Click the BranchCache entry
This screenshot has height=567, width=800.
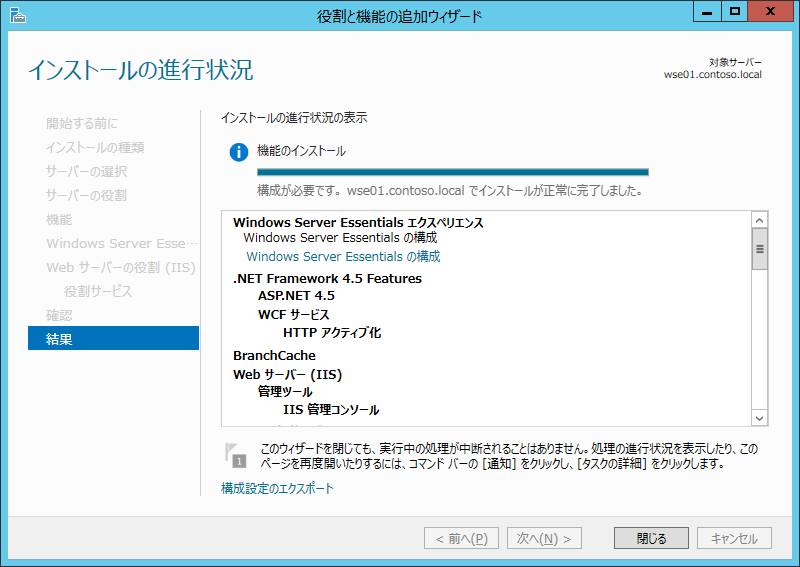click(x=274, y=355)
